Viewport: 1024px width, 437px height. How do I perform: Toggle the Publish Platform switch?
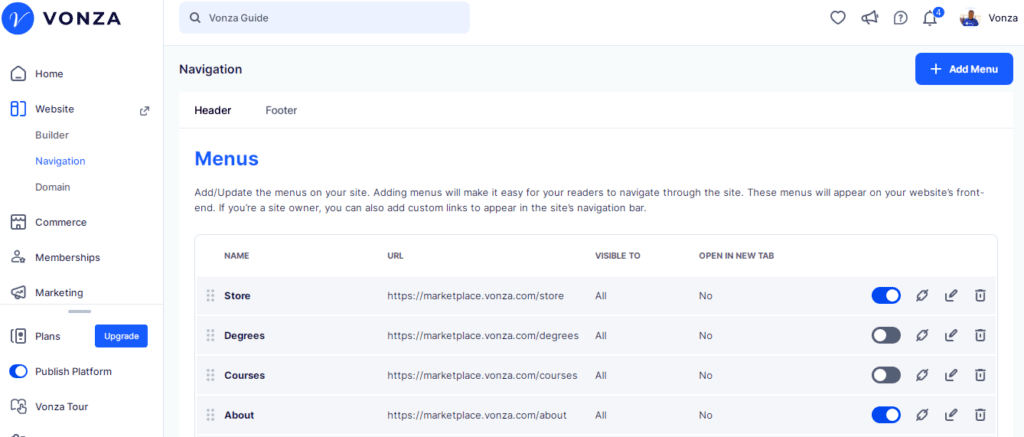coord(18,372)
